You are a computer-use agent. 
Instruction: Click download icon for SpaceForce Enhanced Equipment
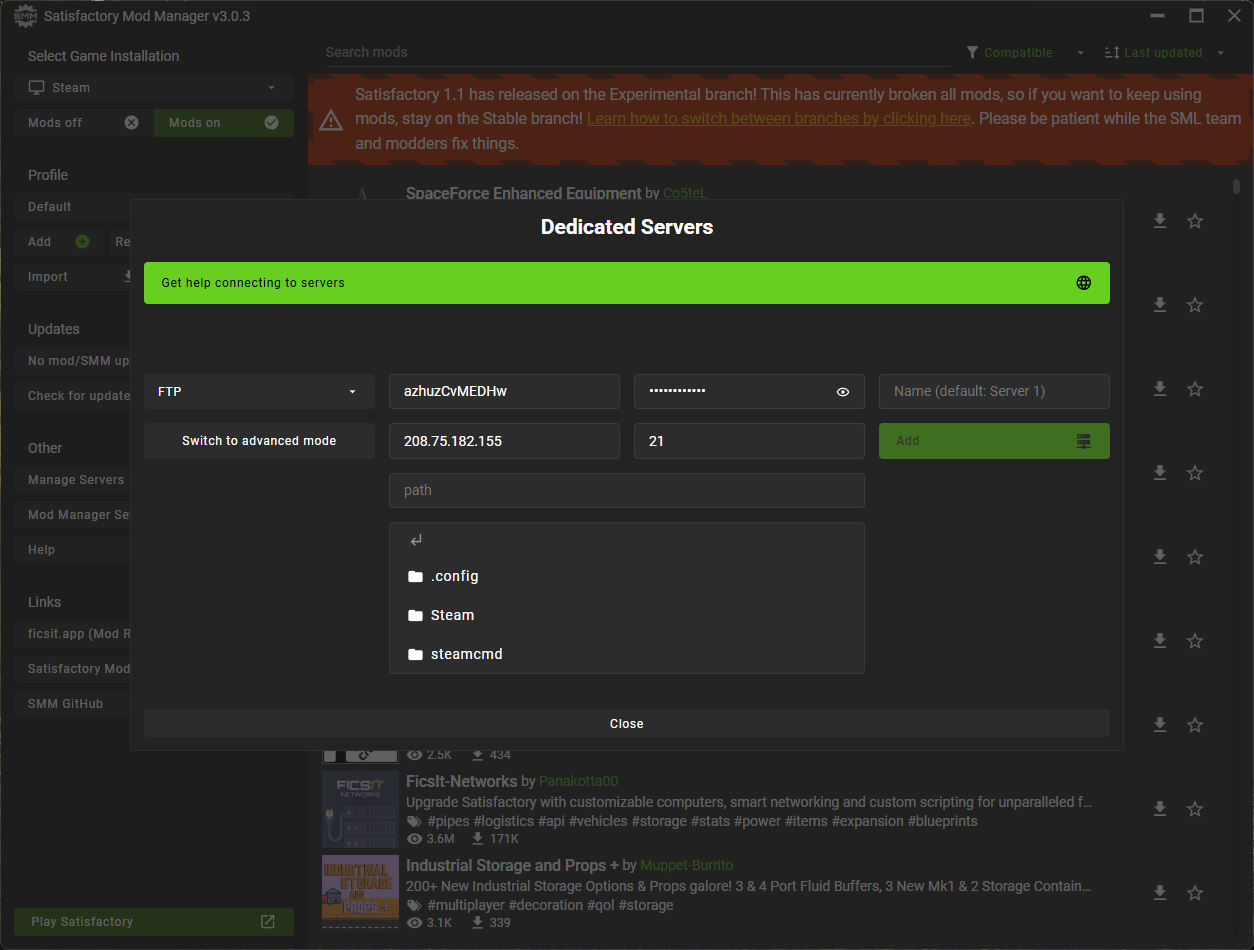(x=1160, y=221)
